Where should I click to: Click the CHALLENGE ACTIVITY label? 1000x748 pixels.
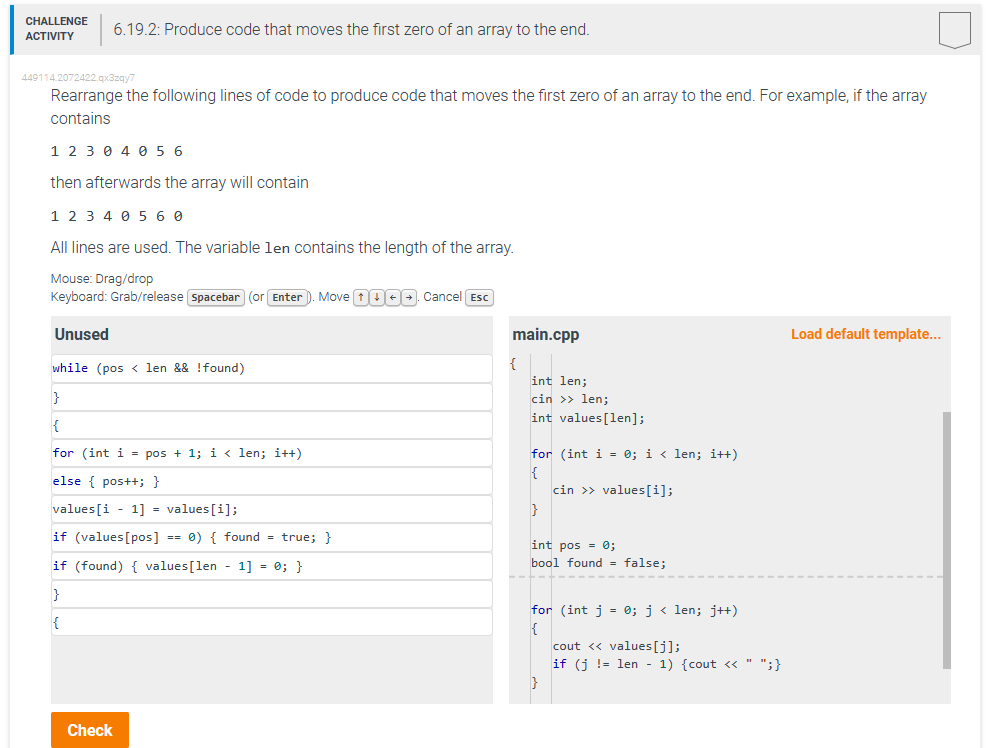(57, 29)
